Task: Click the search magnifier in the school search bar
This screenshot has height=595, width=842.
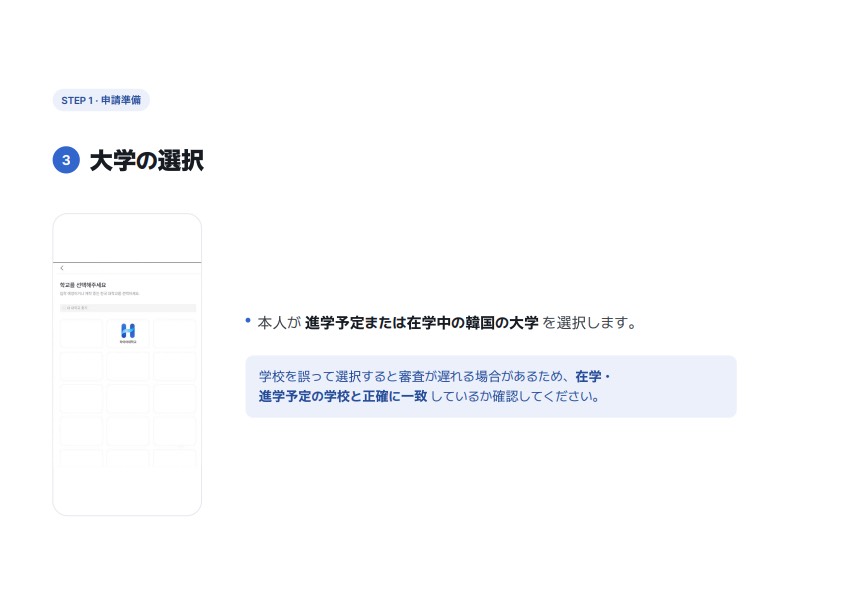Action: click(63, 308)
